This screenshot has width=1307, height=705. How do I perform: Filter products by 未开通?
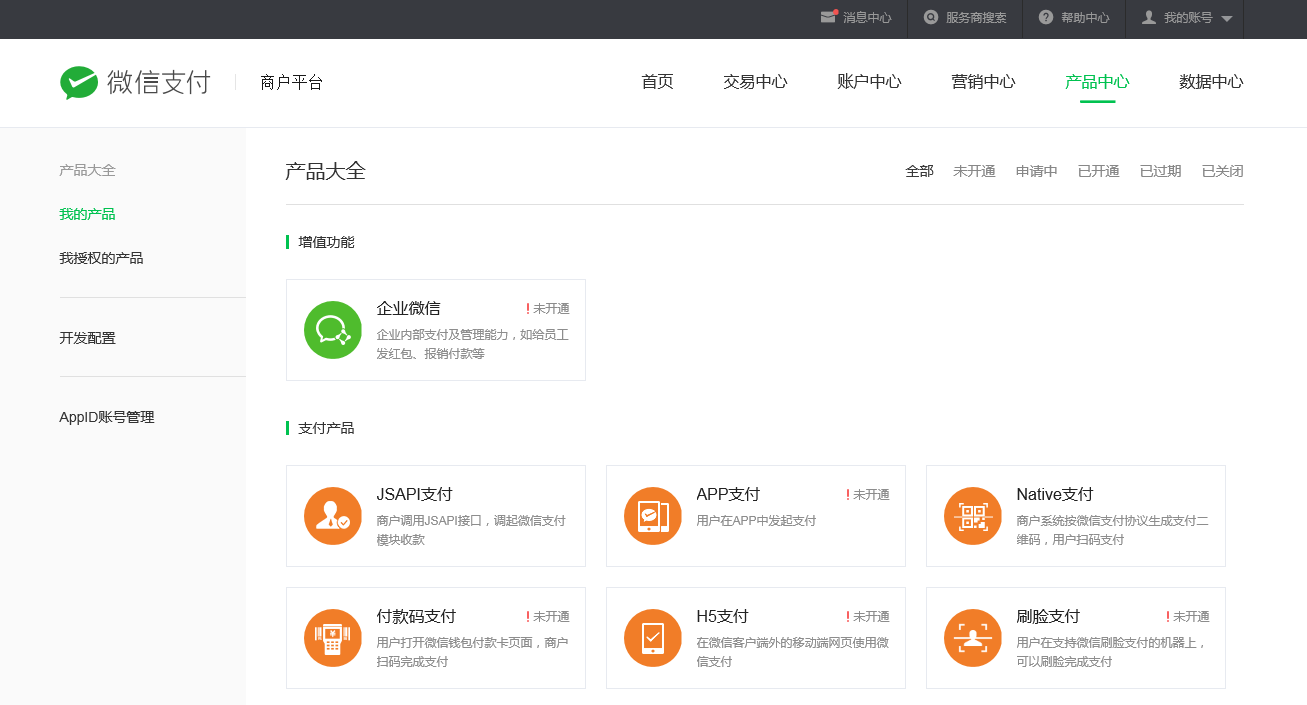974,171
